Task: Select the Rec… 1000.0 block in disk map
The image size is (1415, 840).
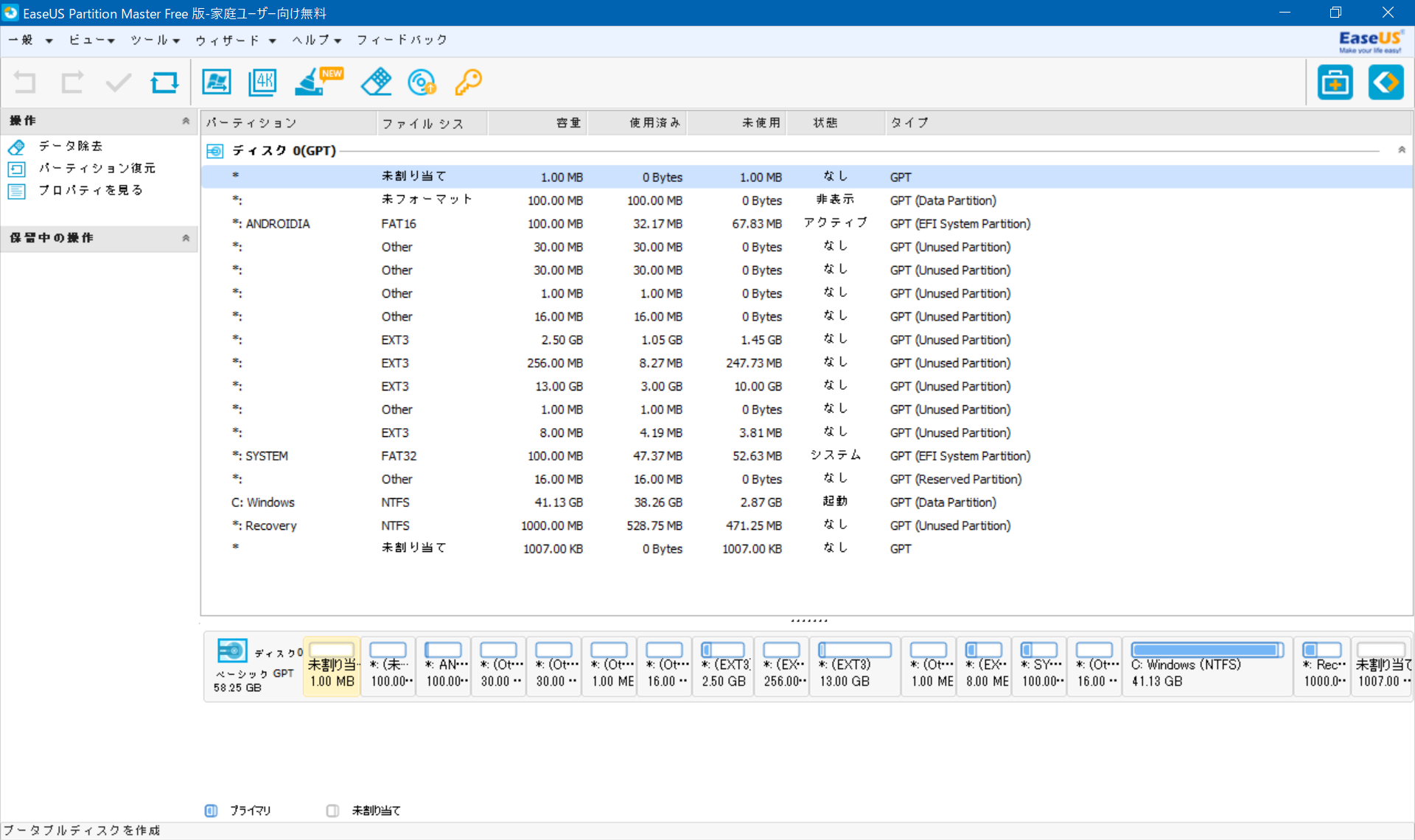Action: [1323, 666]
